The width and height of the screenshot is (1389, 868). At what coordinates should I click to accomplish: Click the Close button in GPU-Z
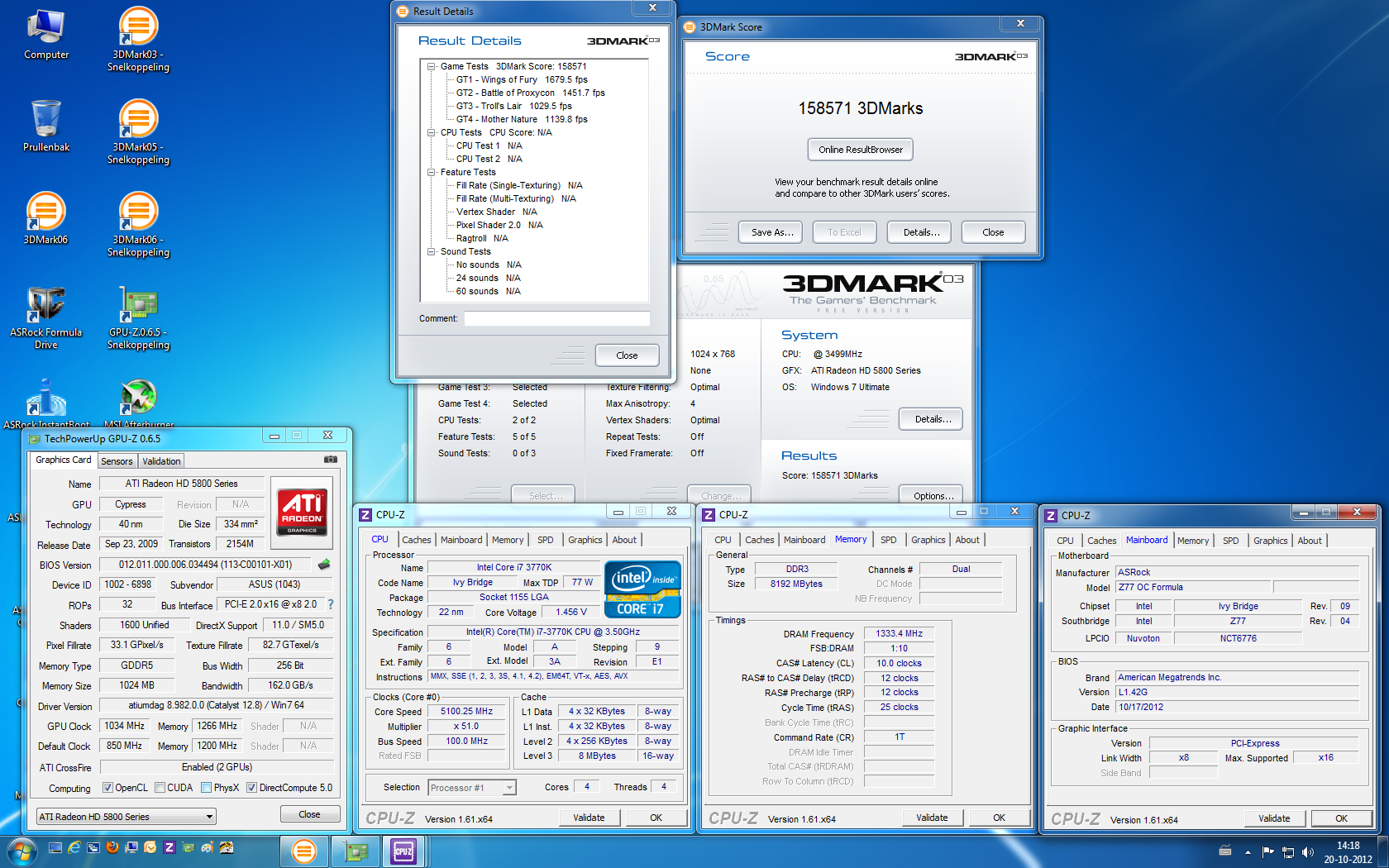pos(309,814)
